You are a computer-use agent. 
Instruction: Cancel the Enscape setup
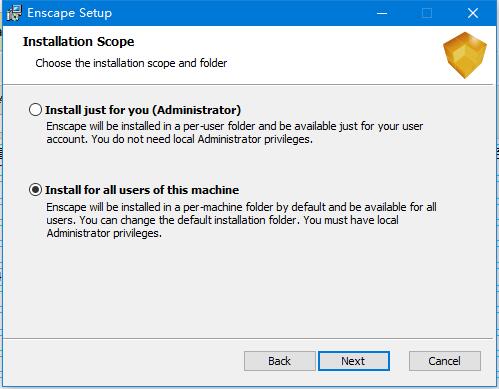coord(445,361)
